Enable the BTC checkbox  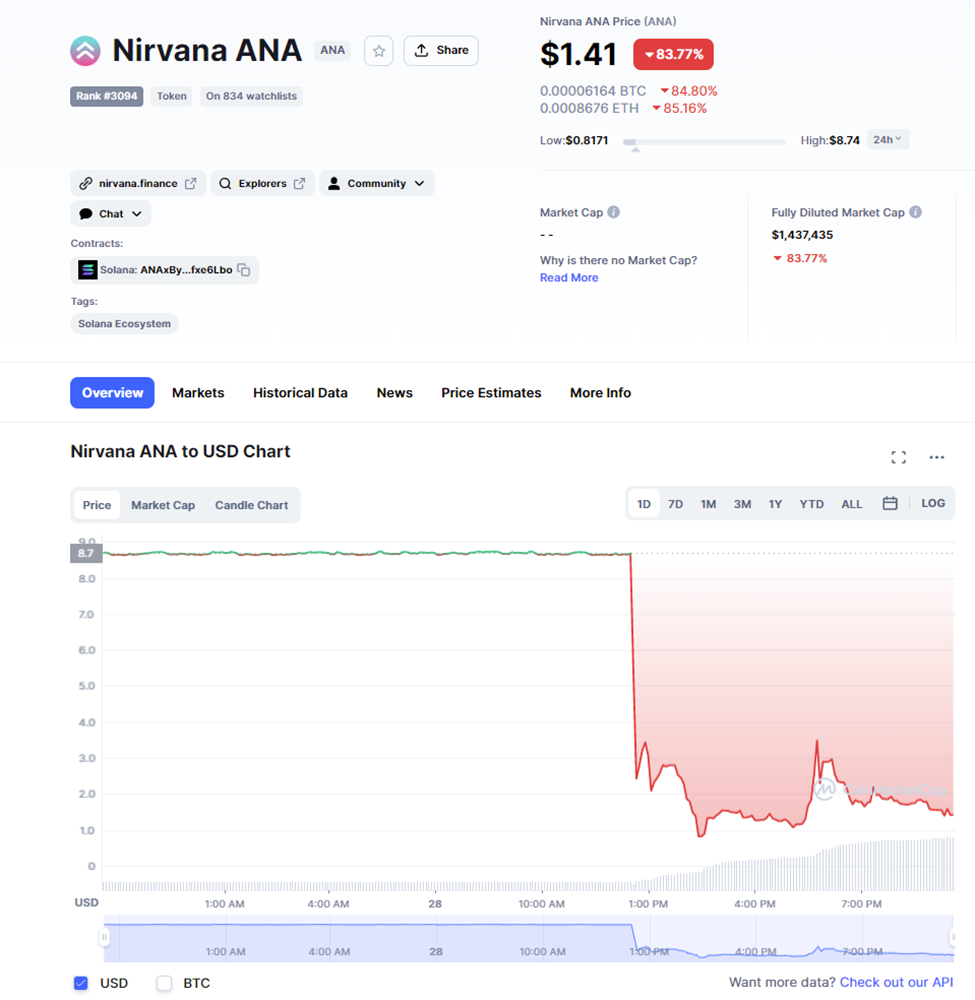164,983
